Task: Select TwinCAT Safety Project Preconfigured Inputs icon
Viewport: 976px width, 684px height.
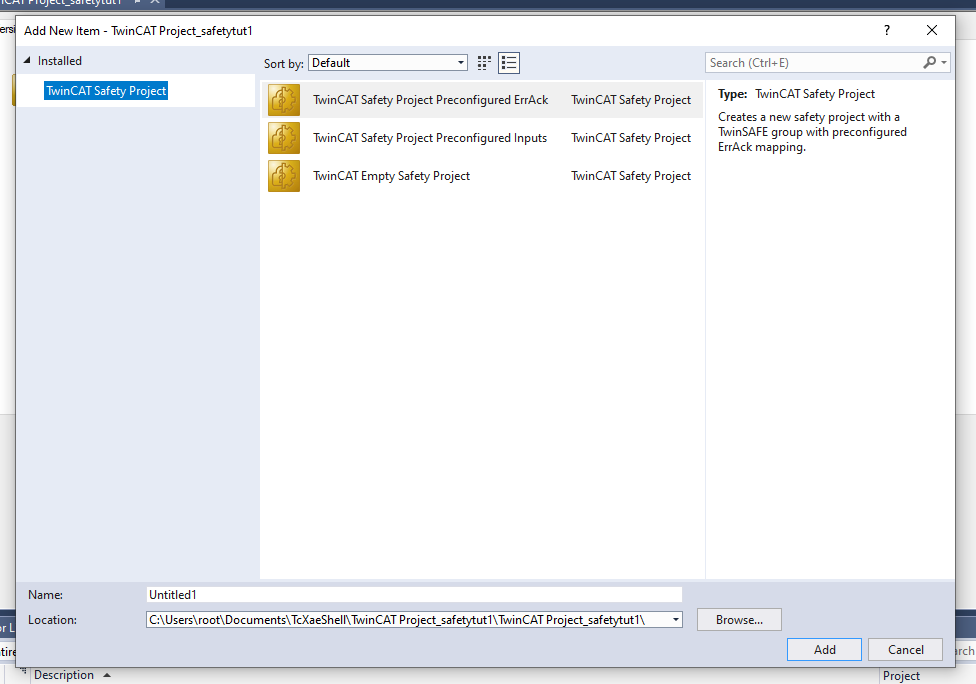Action: point(284,138)
